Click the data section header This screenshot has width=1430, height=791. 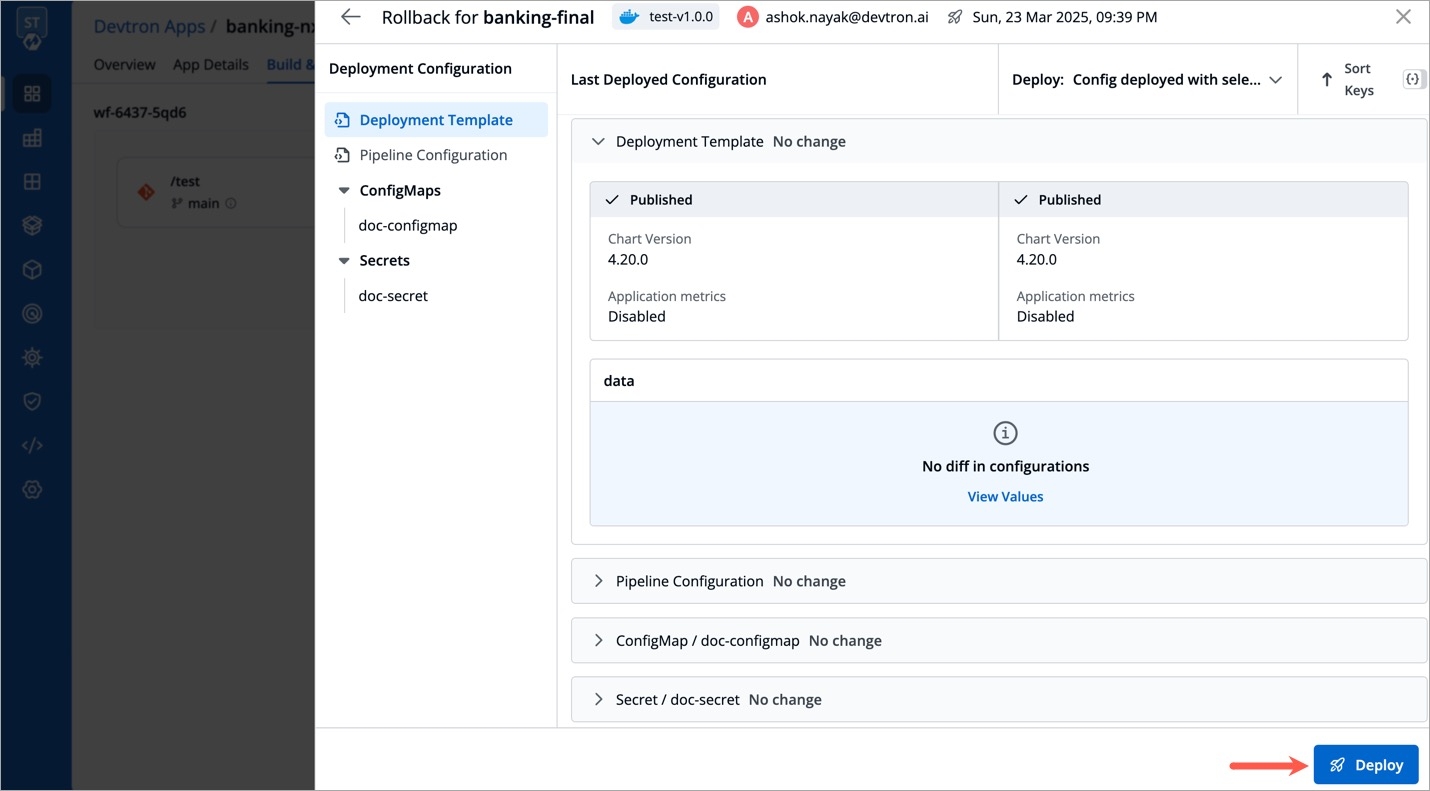tap(999, 381)
